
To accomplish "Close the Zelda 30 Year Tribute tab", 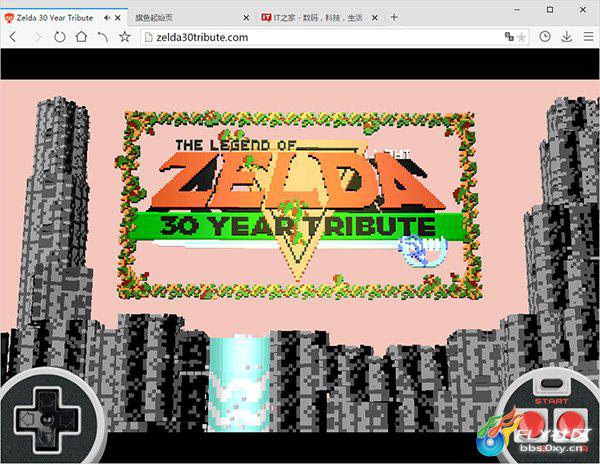I will click(118, 18).
